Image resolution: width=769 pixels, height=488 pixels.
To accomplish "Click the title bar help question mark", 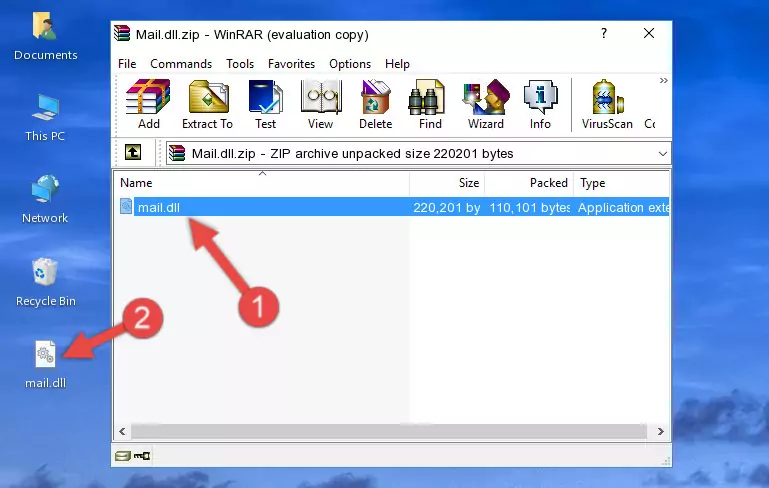I will (604, 33).
